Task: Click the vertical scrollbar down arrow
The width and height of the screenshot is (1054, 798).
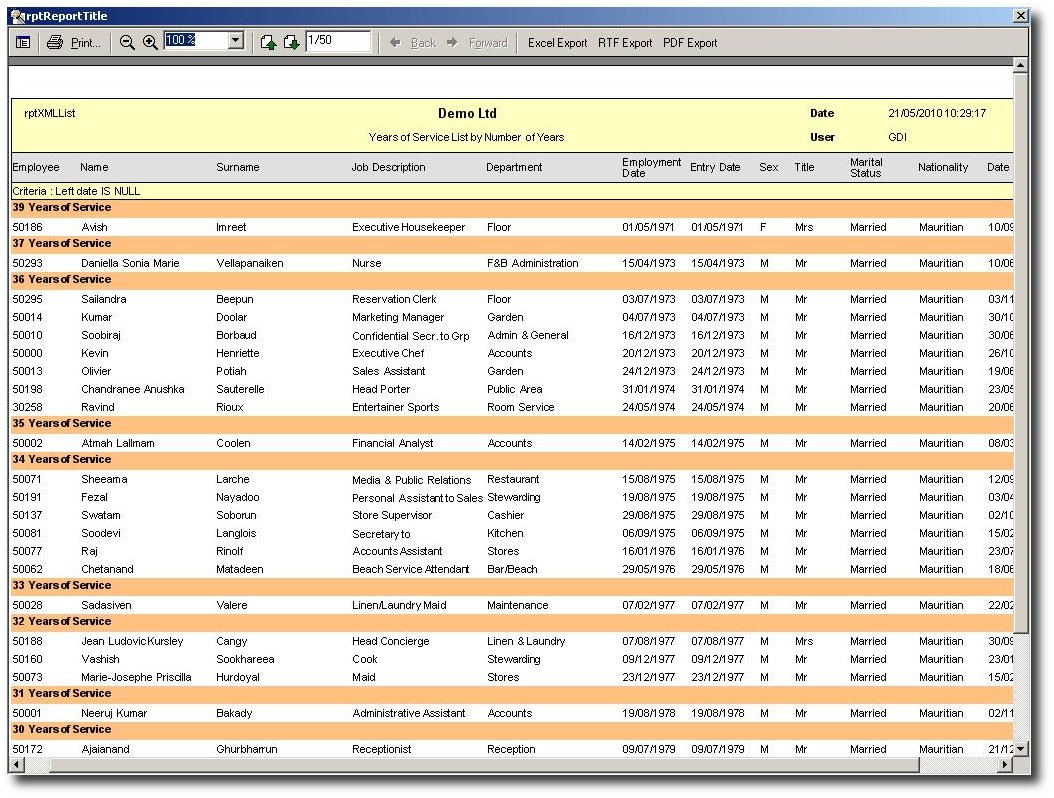Action: [x=1020, y=747]
